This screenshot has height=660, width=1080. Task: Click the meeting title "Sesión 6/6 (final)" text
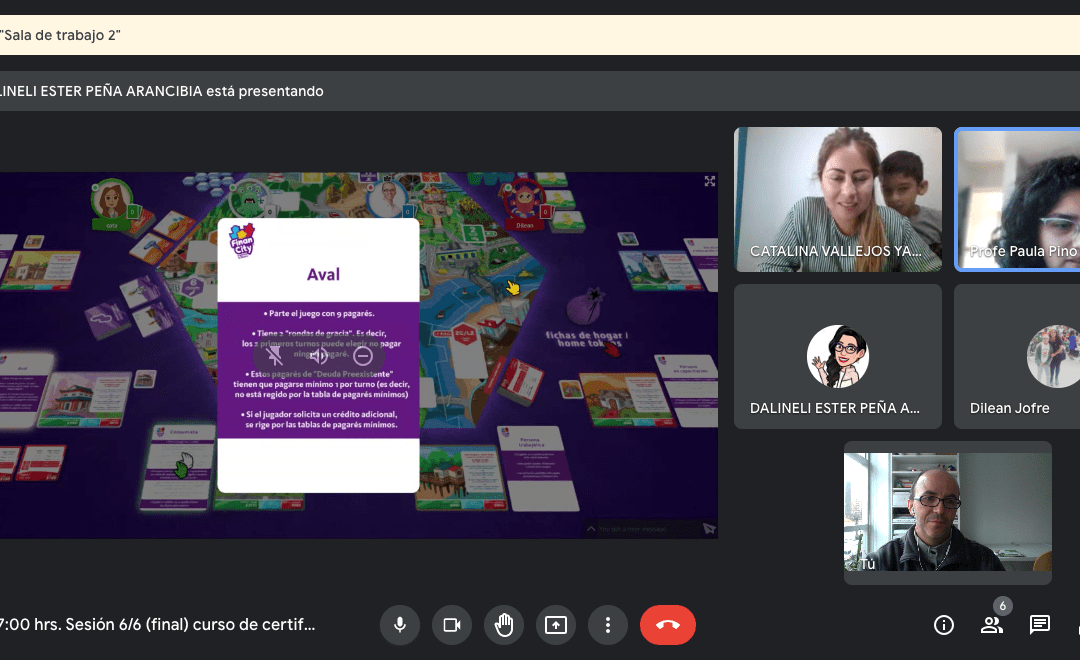[x=157, y=624]
